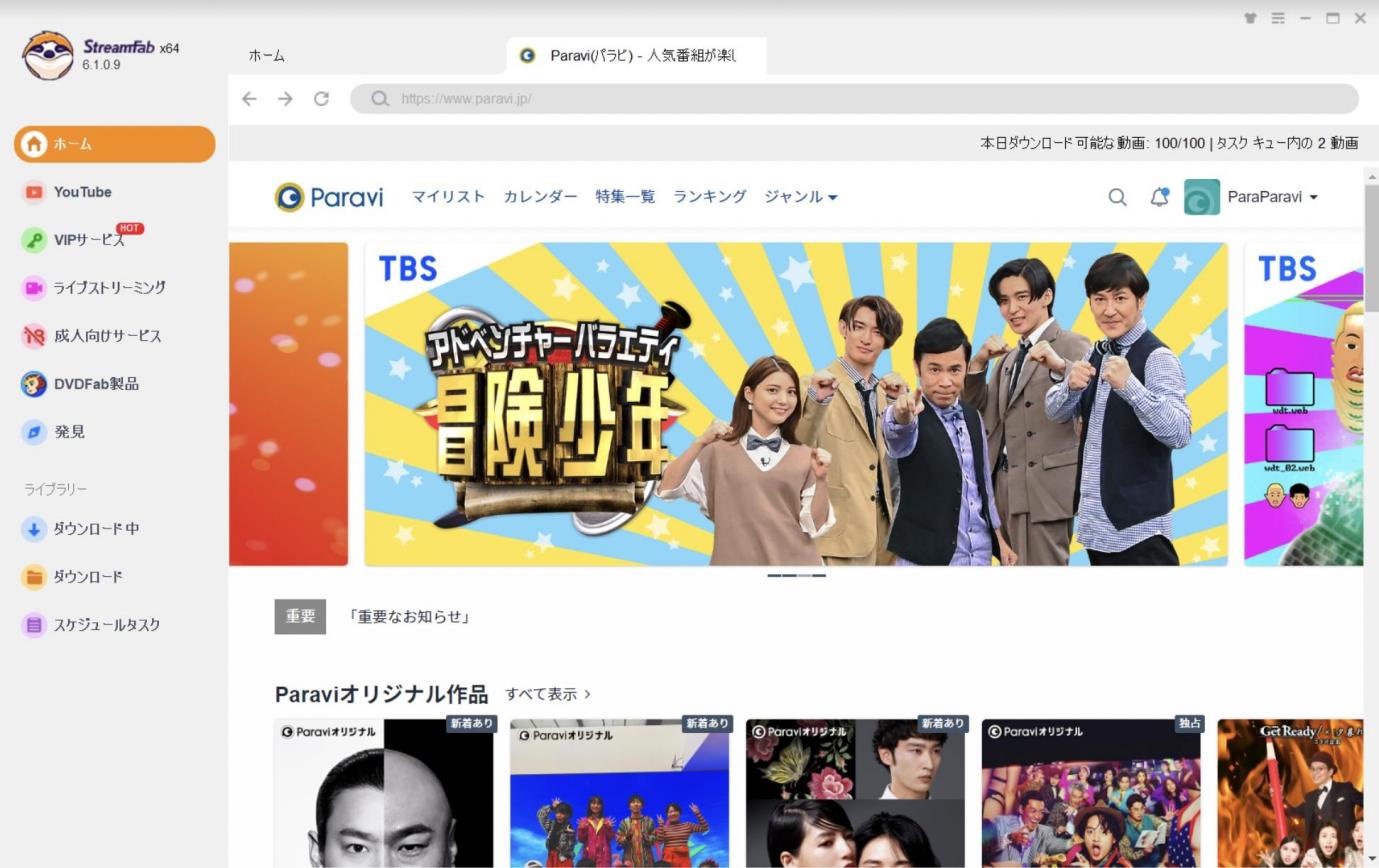Click the shirt skin icon in title bar
The height and width of the screenshot is (868, 1379).
pos(1250,18)
